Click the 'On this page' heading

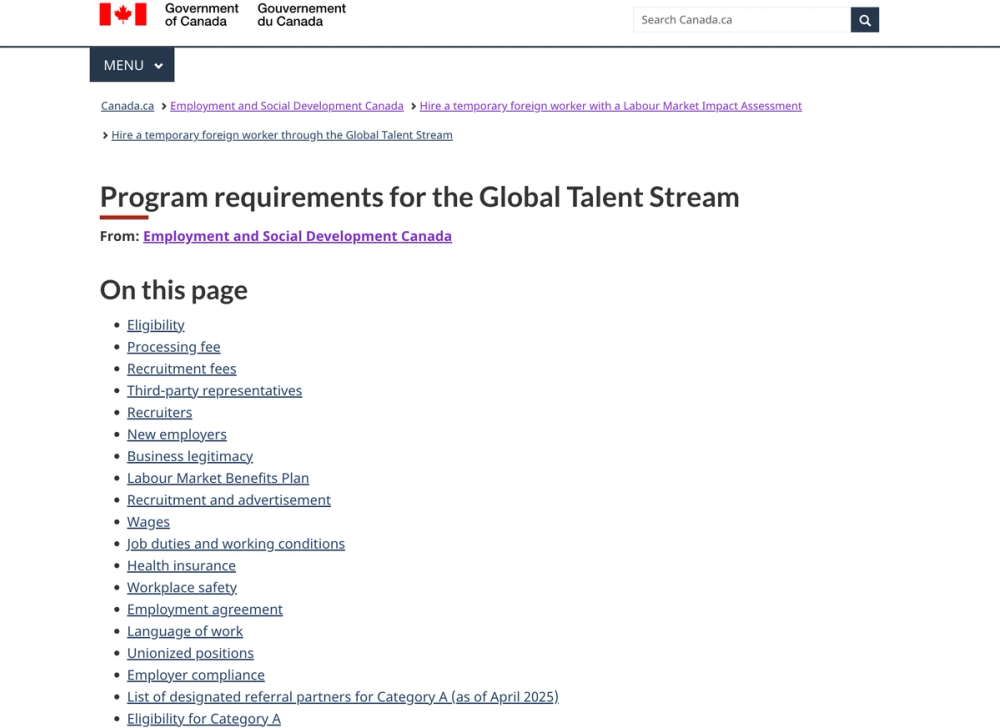173,290
